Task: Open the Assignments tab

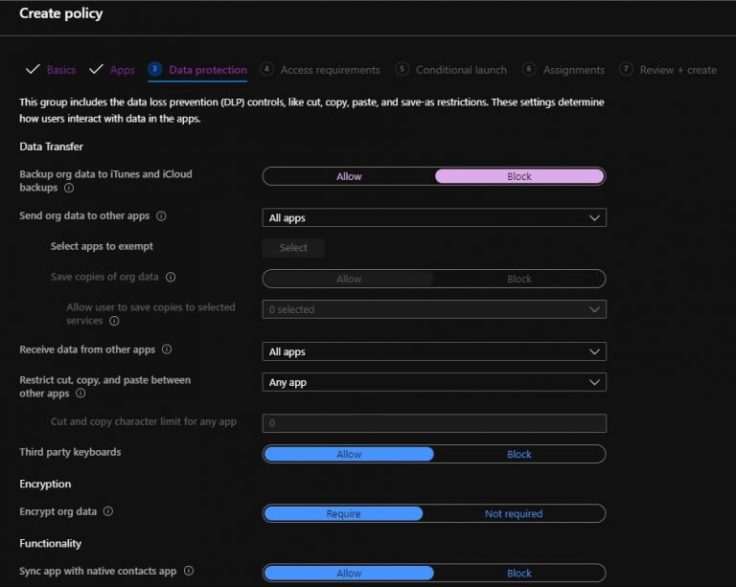Action: (574, 70)
